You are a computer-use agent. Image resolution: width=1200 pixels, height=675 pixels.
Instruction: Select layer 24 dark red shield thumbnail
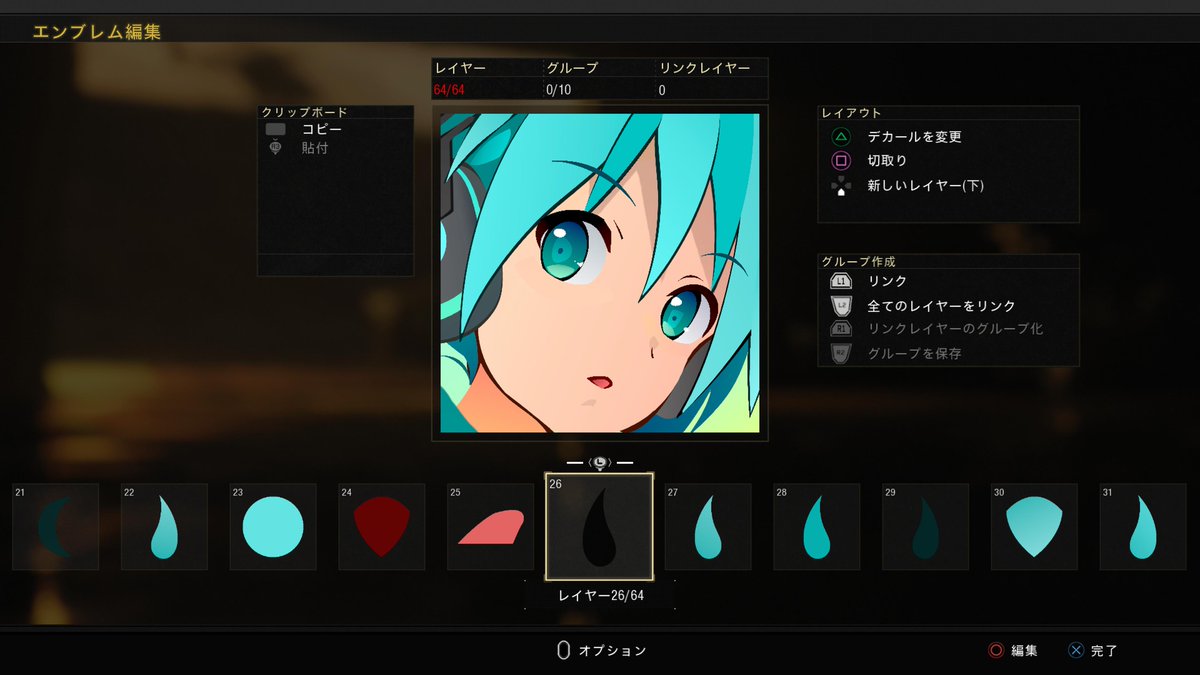coord(382,527)
